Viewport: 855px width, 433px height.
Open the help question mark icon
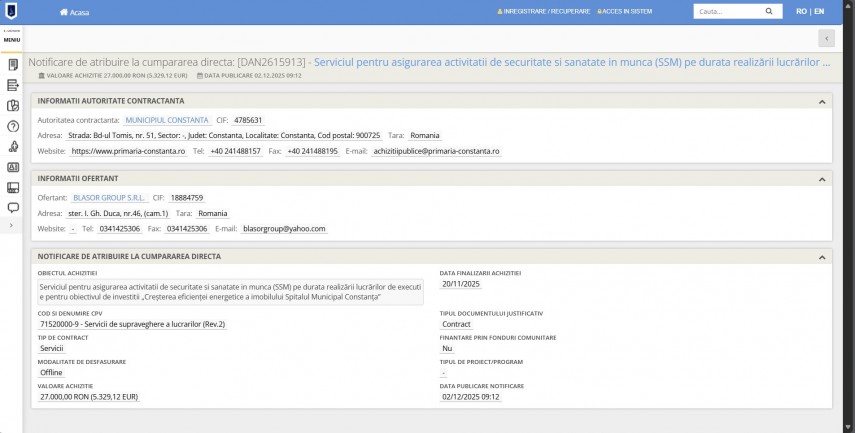(13, 126)
